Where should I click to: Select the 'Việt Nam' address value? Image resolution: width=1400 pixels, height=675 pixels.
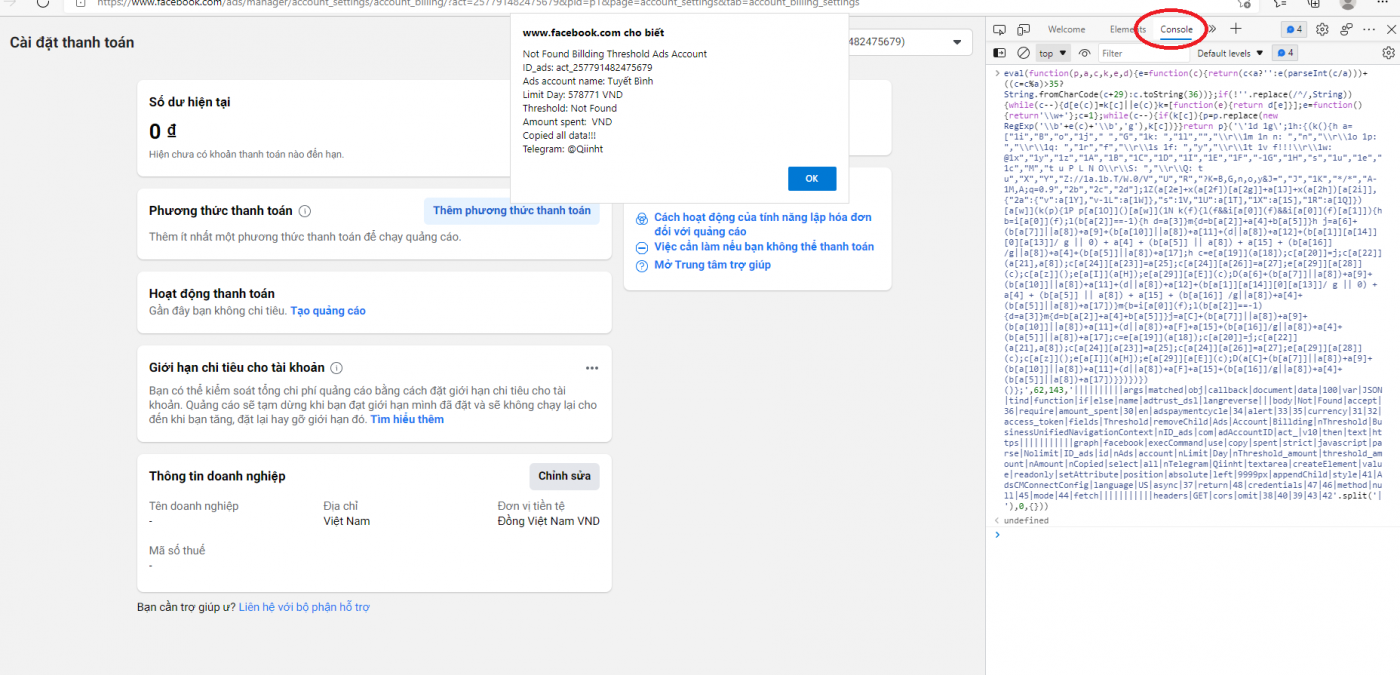click(346, 522)
